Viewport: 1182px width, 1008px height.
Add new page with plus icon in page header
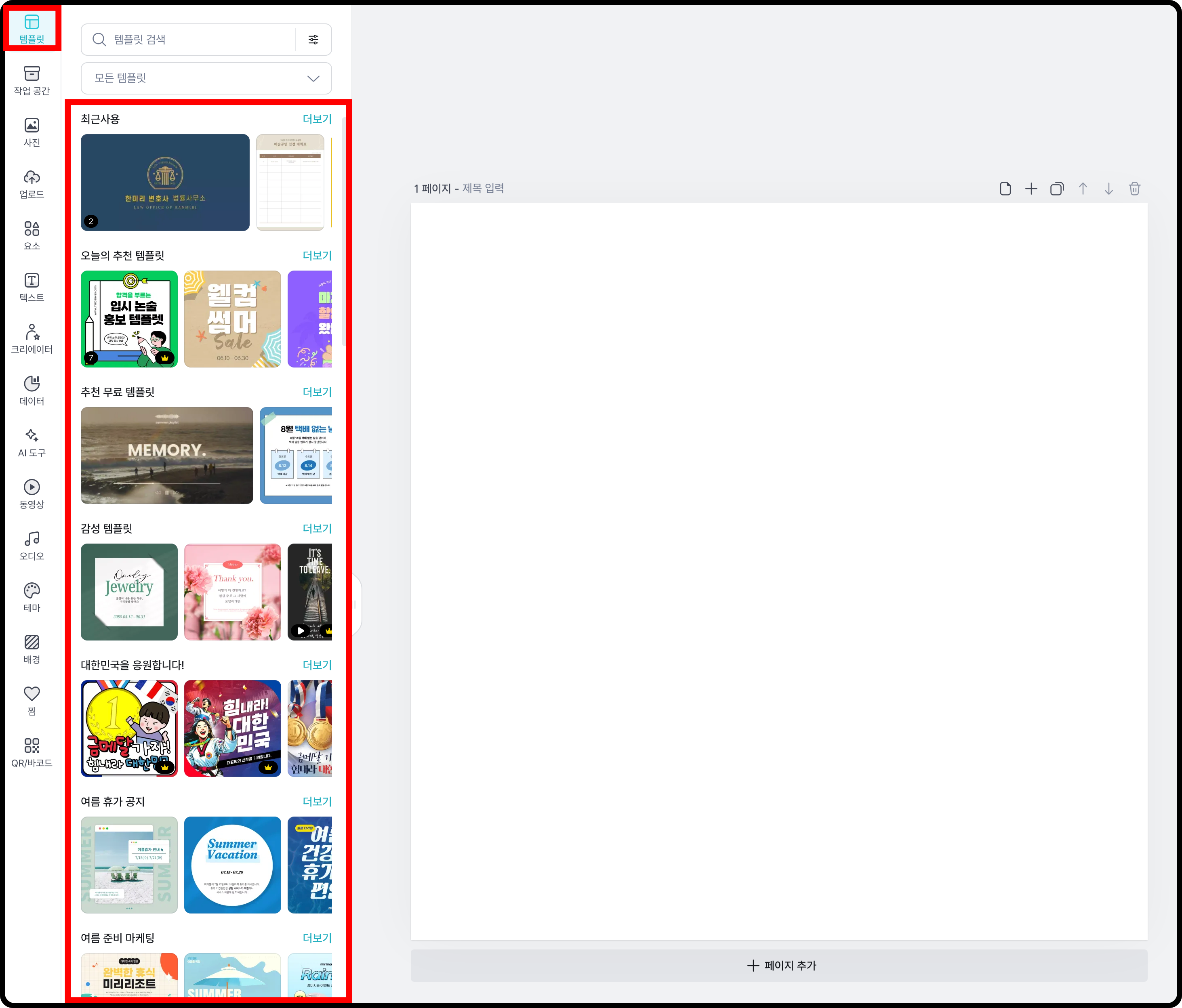pyautogui.click(x=1031, y=189)
